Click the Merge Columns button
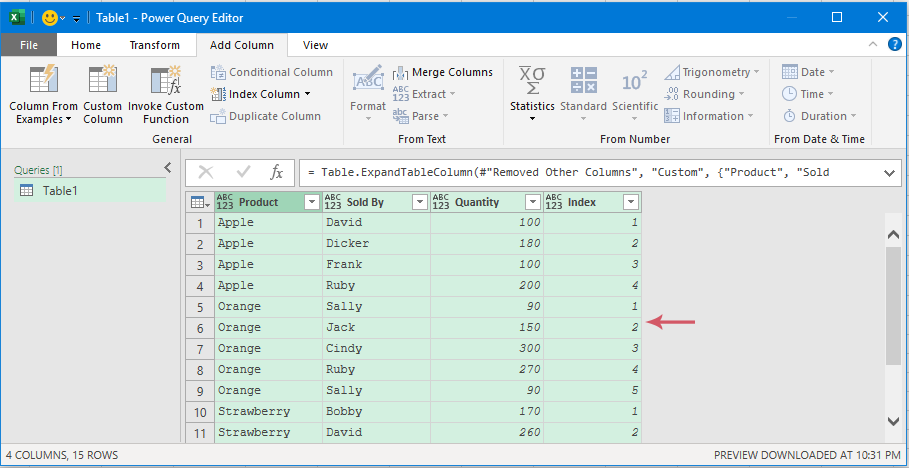This screenshot has height=468, width=909. [x=442, y=72]
